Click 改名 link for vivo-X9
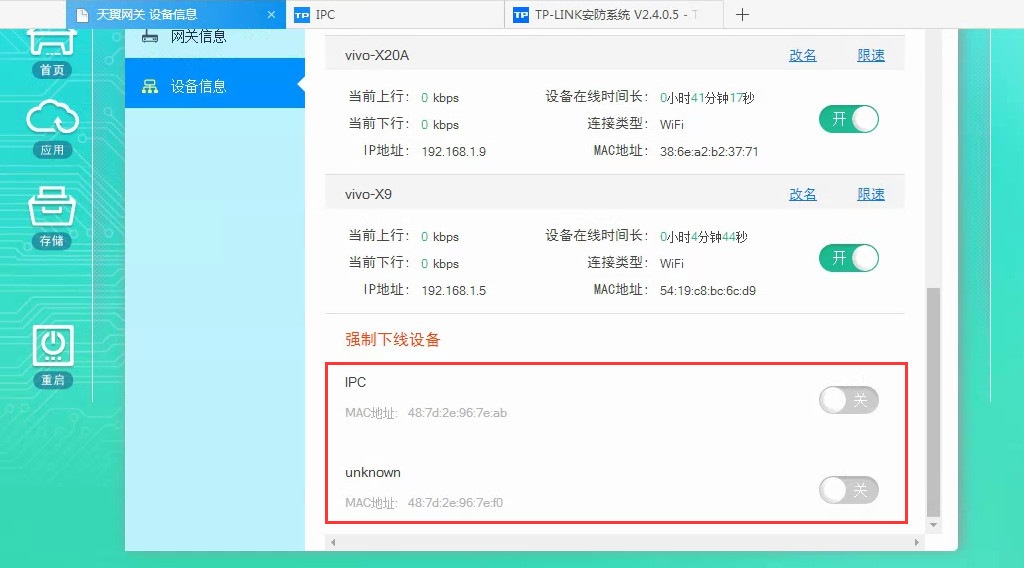 tap(803, 194)
